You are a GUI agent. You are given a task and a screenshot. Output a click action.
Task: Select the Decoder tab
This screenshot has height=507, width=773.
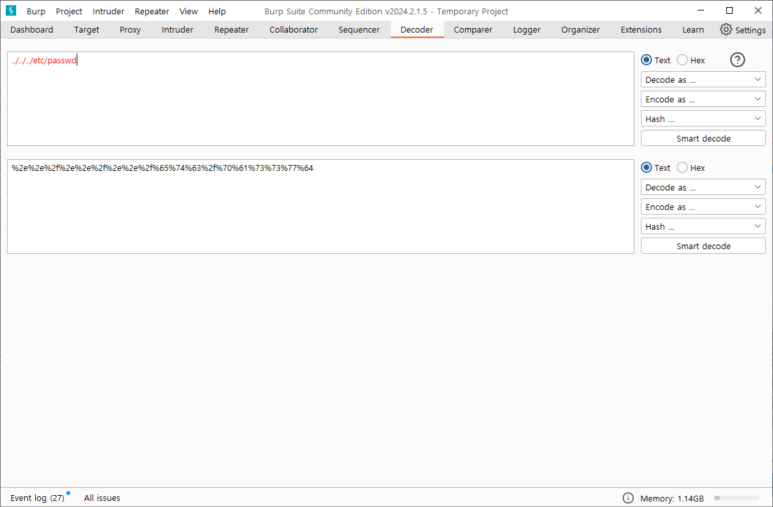click(417, 30)
